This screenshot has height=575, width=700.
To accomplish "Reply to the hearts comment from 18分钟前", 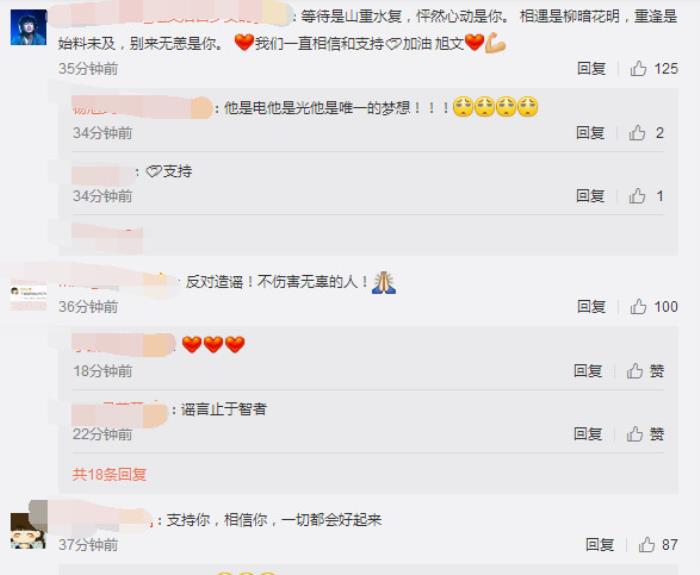I will click(x=588, y=371).
